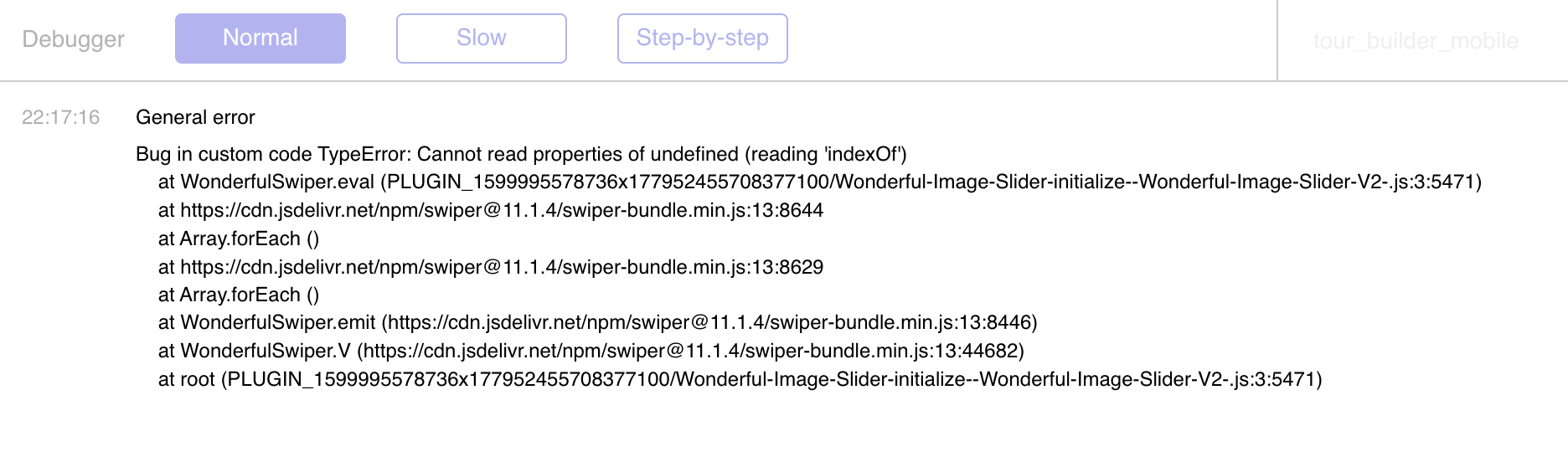Select the WonderfulSwiper.emit stack line
1568x467 pixels.
[x=598, y=322]
